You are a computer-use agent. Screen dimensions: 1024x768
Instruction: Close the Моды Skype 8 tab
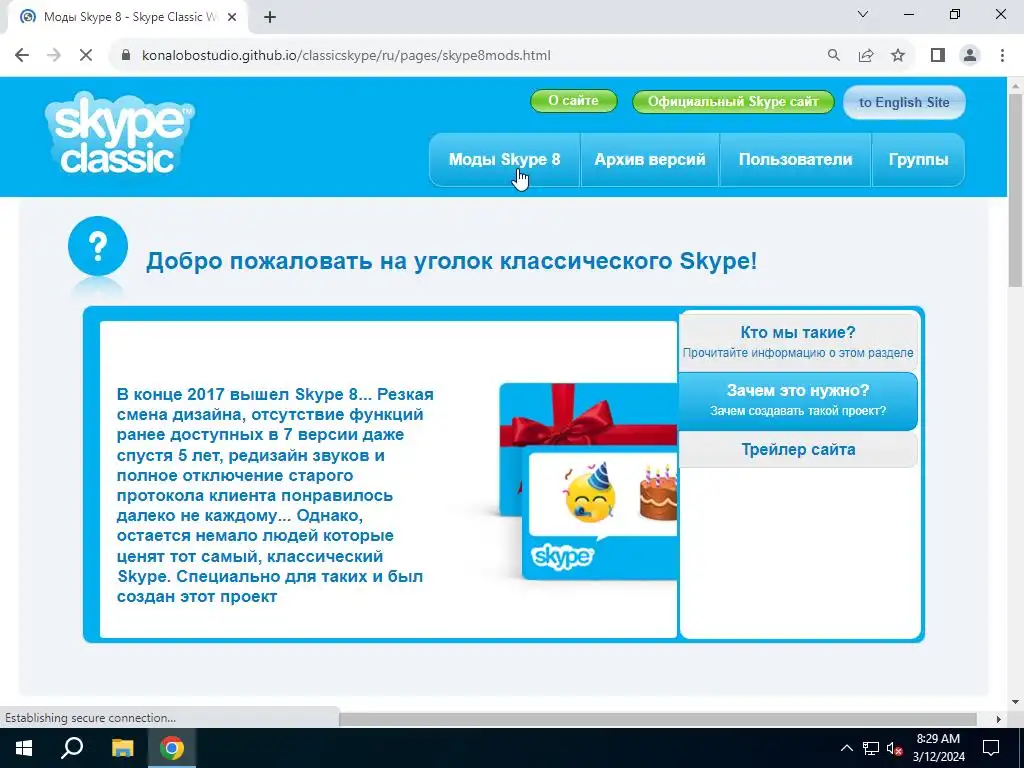pyautogui.click(x=232, y=18)
